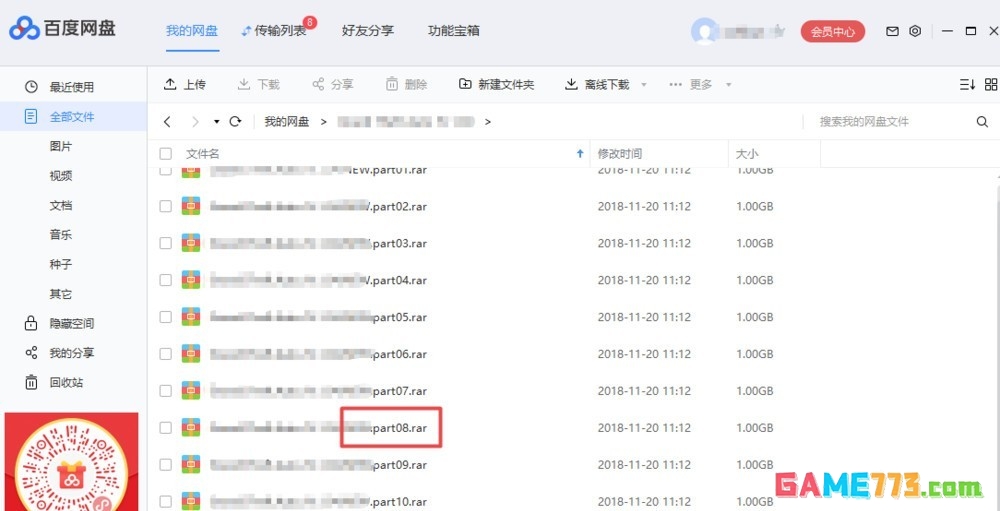Image resolution: width=1000 pixels, height=511 pixels.
Task: Click the 分享 share button
Action: [x=333, y=84]
